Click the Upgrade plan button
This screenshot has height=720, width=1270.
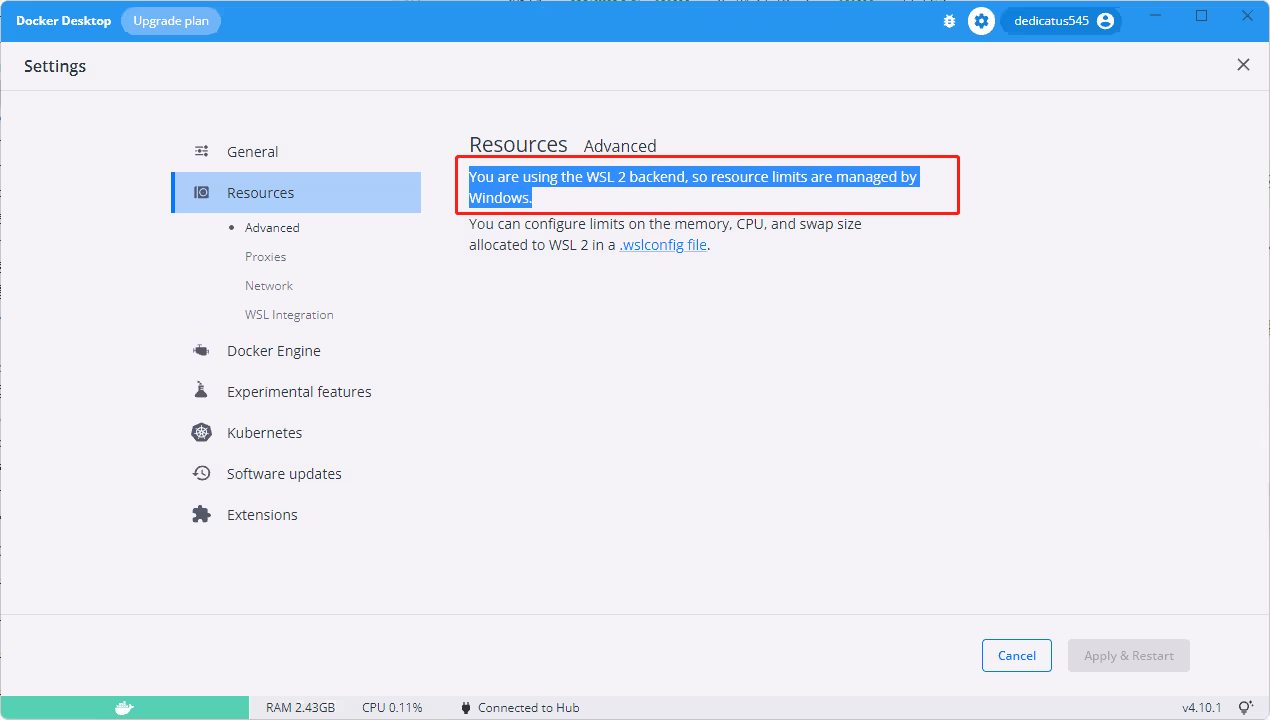tap(171, 21)
